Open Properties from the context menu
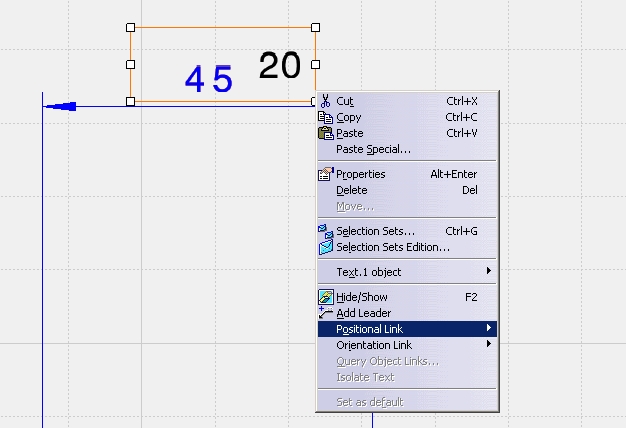 coord(407,174)
